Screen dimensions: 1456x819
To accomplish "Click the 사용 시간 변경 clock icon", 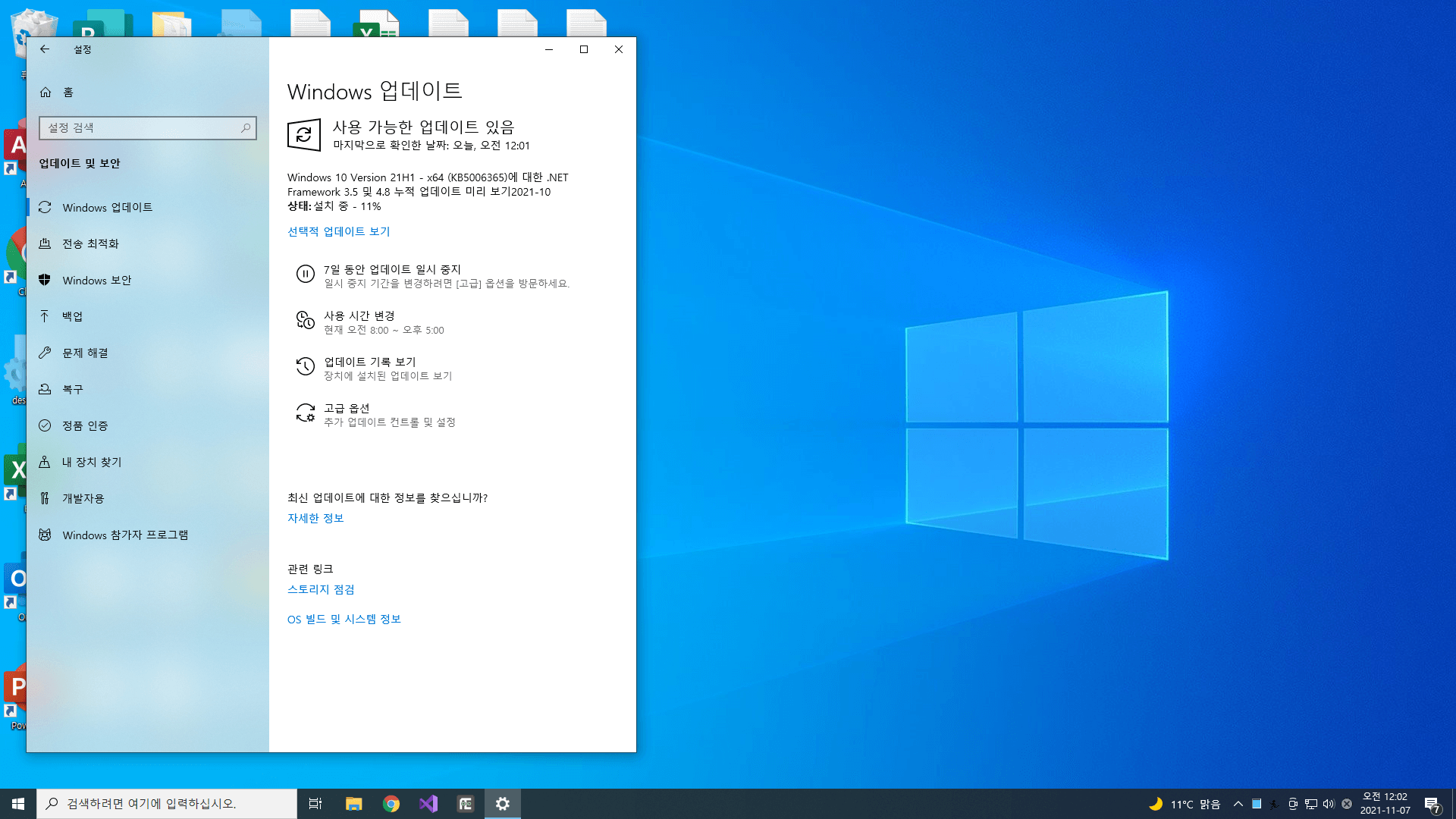I will tap(305, 321).
